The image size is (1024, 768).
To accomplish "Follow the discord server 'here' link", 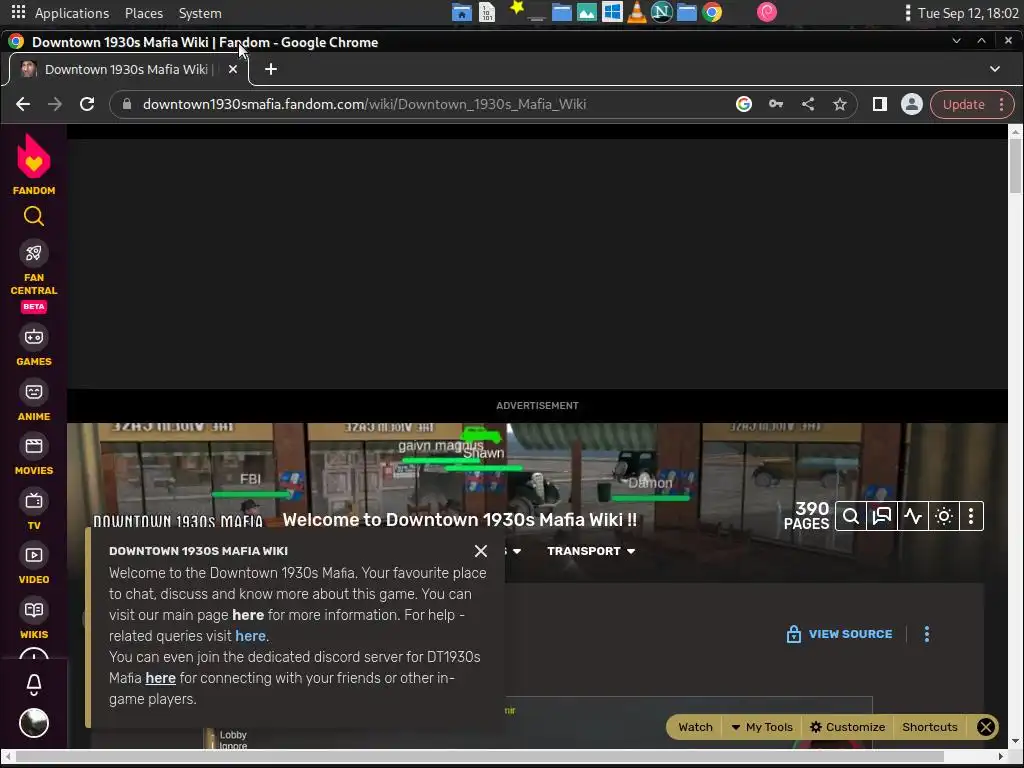I will click(160, 678).
